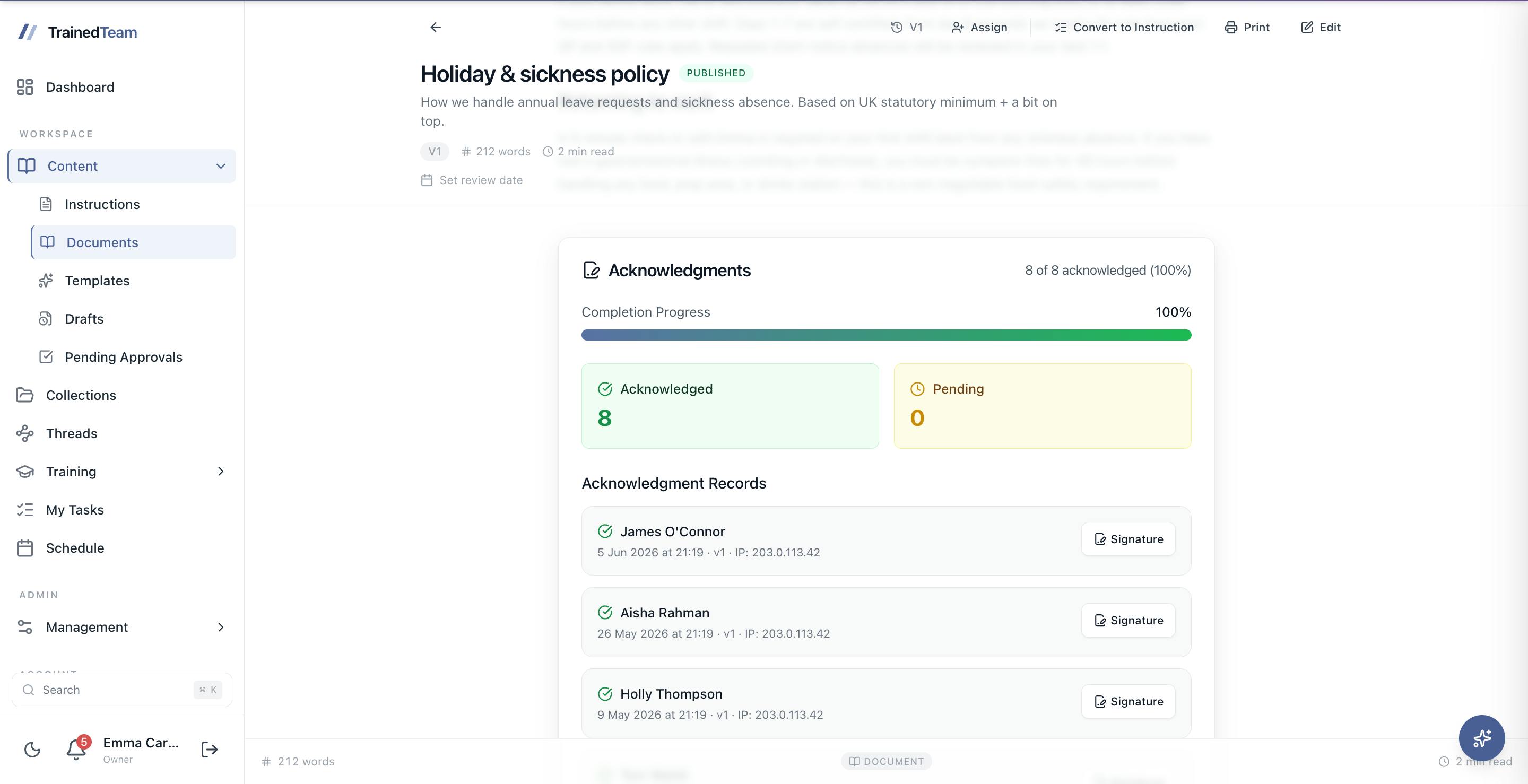1528x784 pixels.
Task: Open the Dashboard page
Action: pyautogui.click(x=121, y=87)
